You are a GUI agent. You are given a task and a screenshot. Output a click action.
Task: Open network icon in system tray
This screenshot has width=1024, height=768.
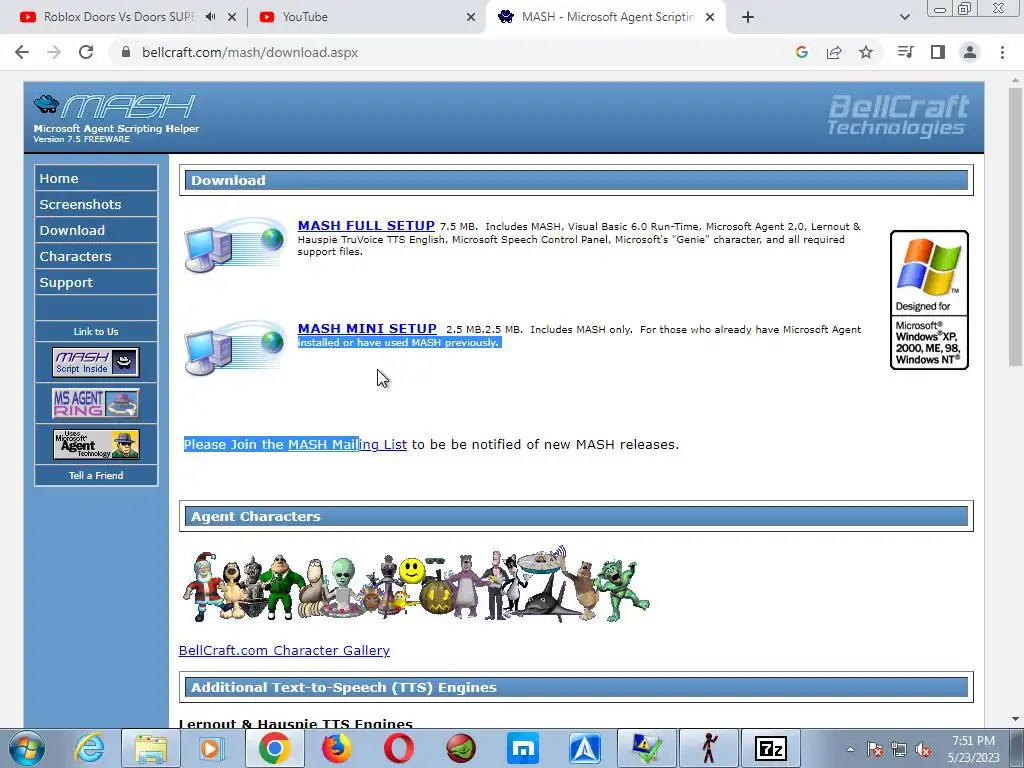click(899, 749)
